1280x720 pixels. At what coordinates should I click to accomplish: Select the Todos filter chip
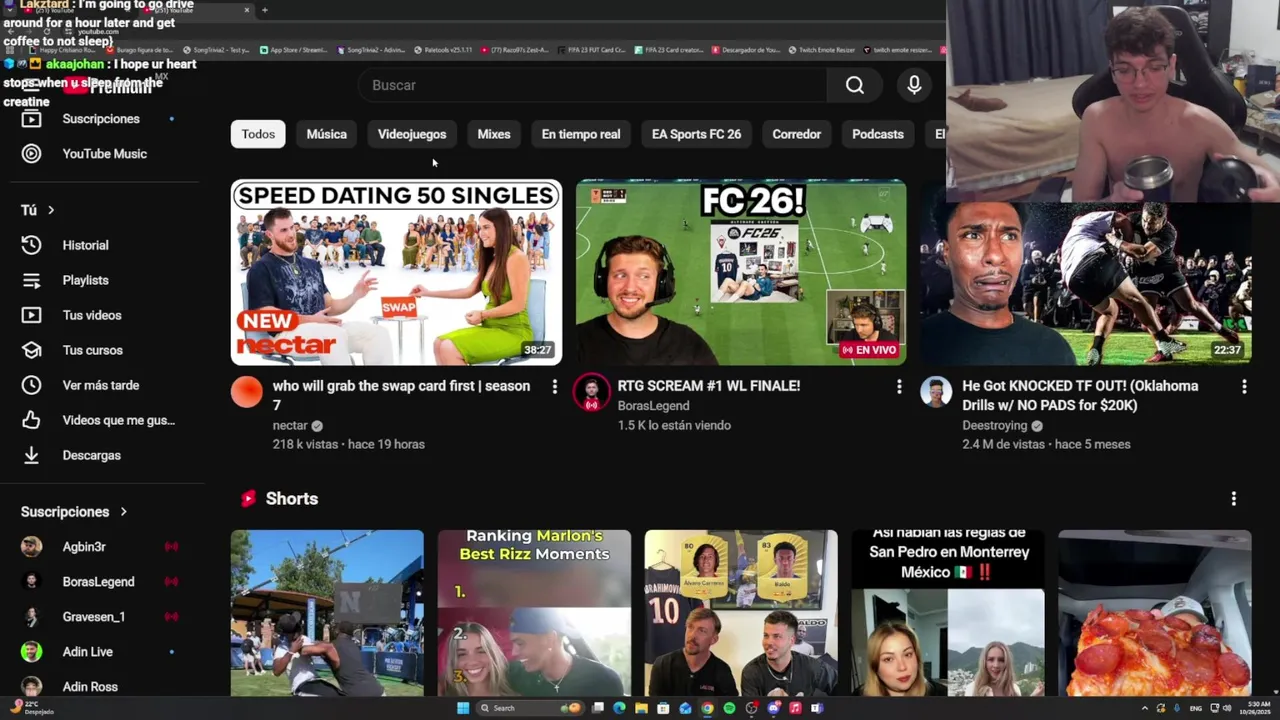click(258, 134)
